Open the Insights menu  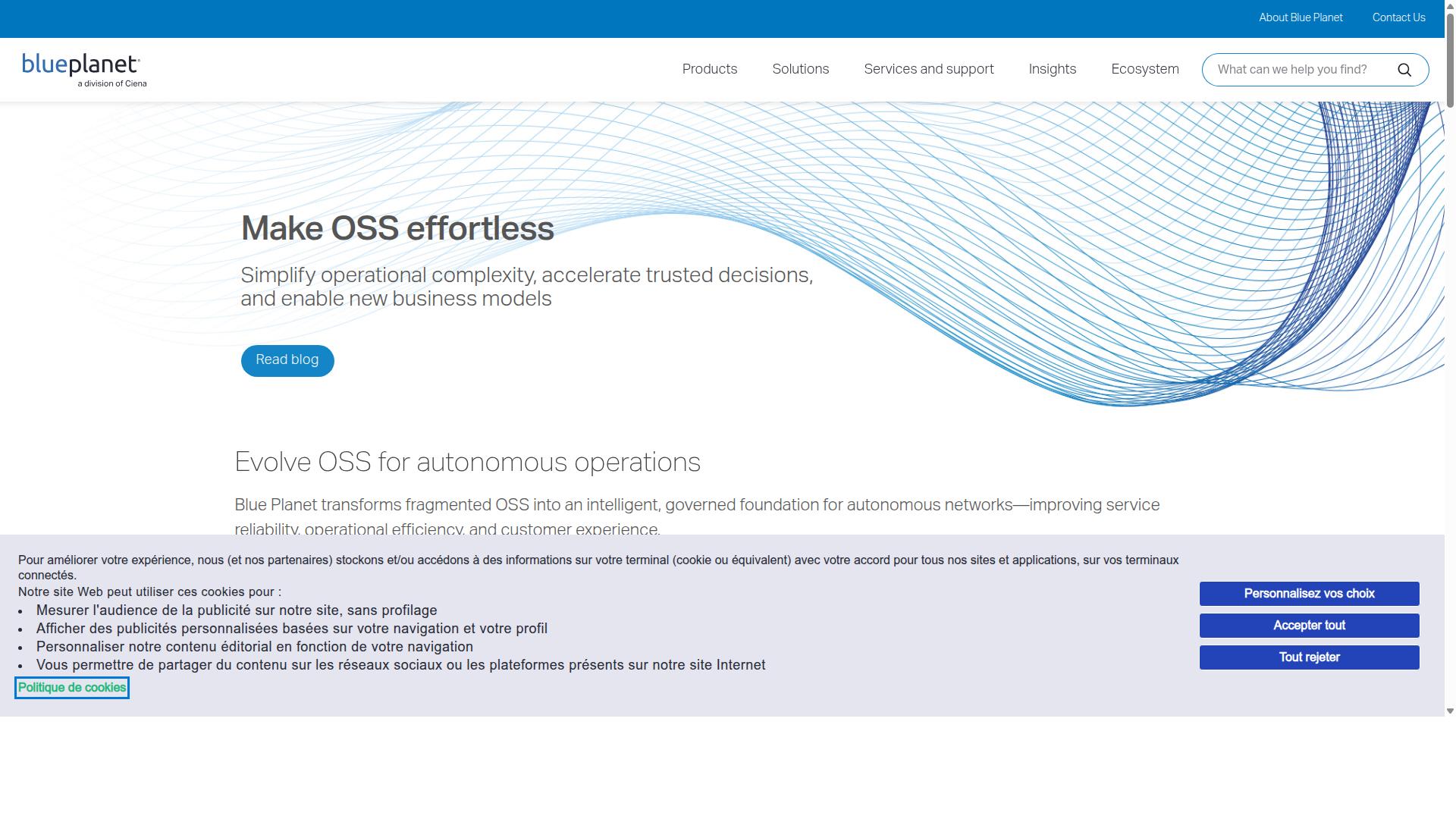1053,70
